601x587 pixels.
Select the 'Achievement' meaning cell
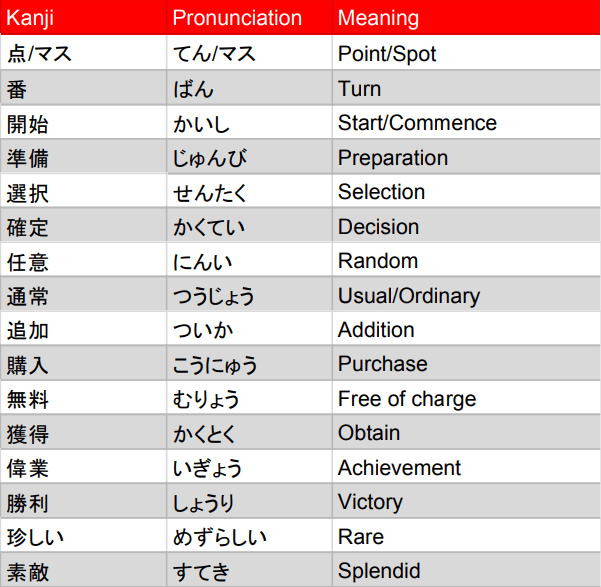[399, 468]
